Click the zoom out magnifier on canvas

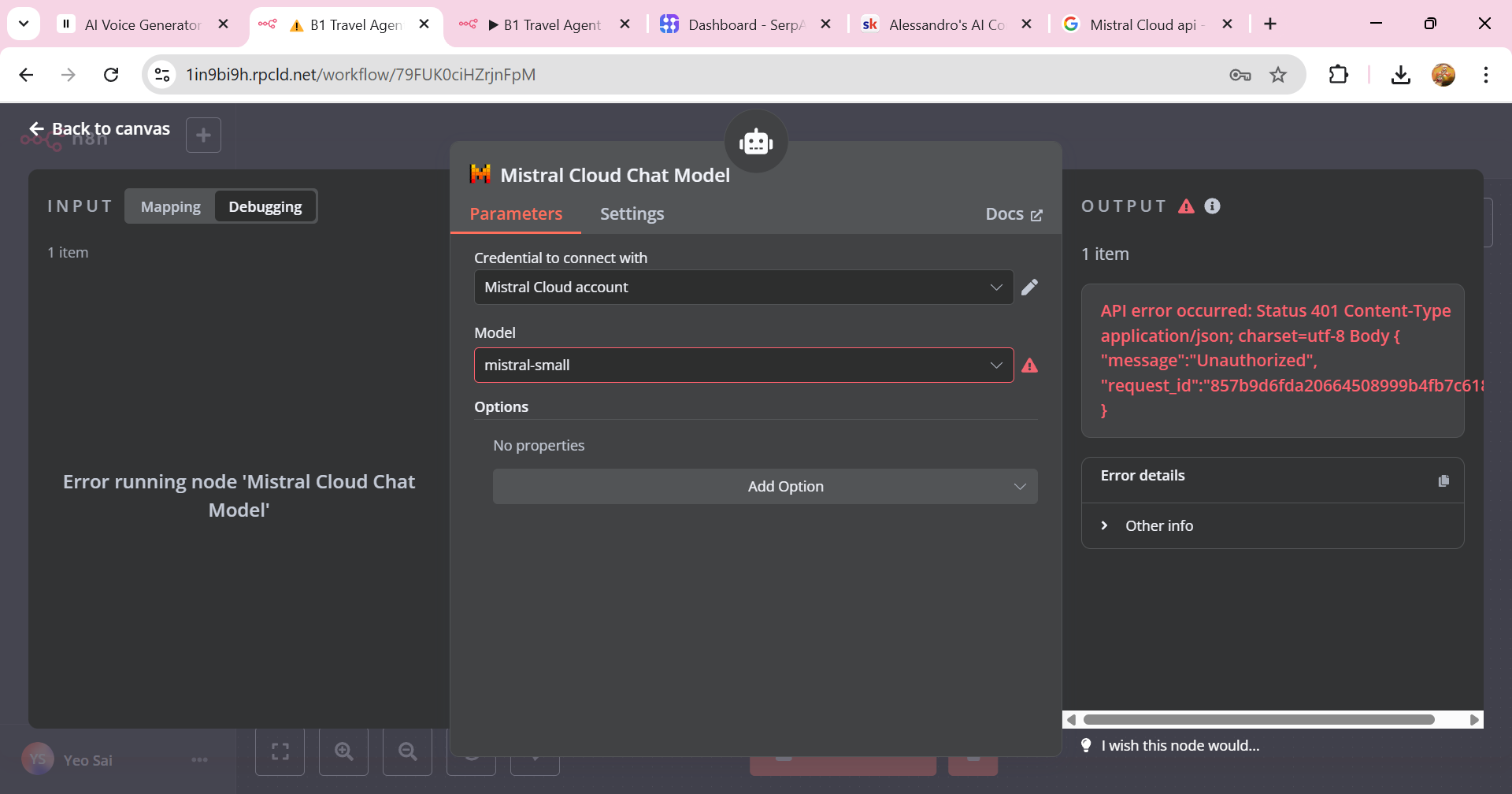(407, 751)
